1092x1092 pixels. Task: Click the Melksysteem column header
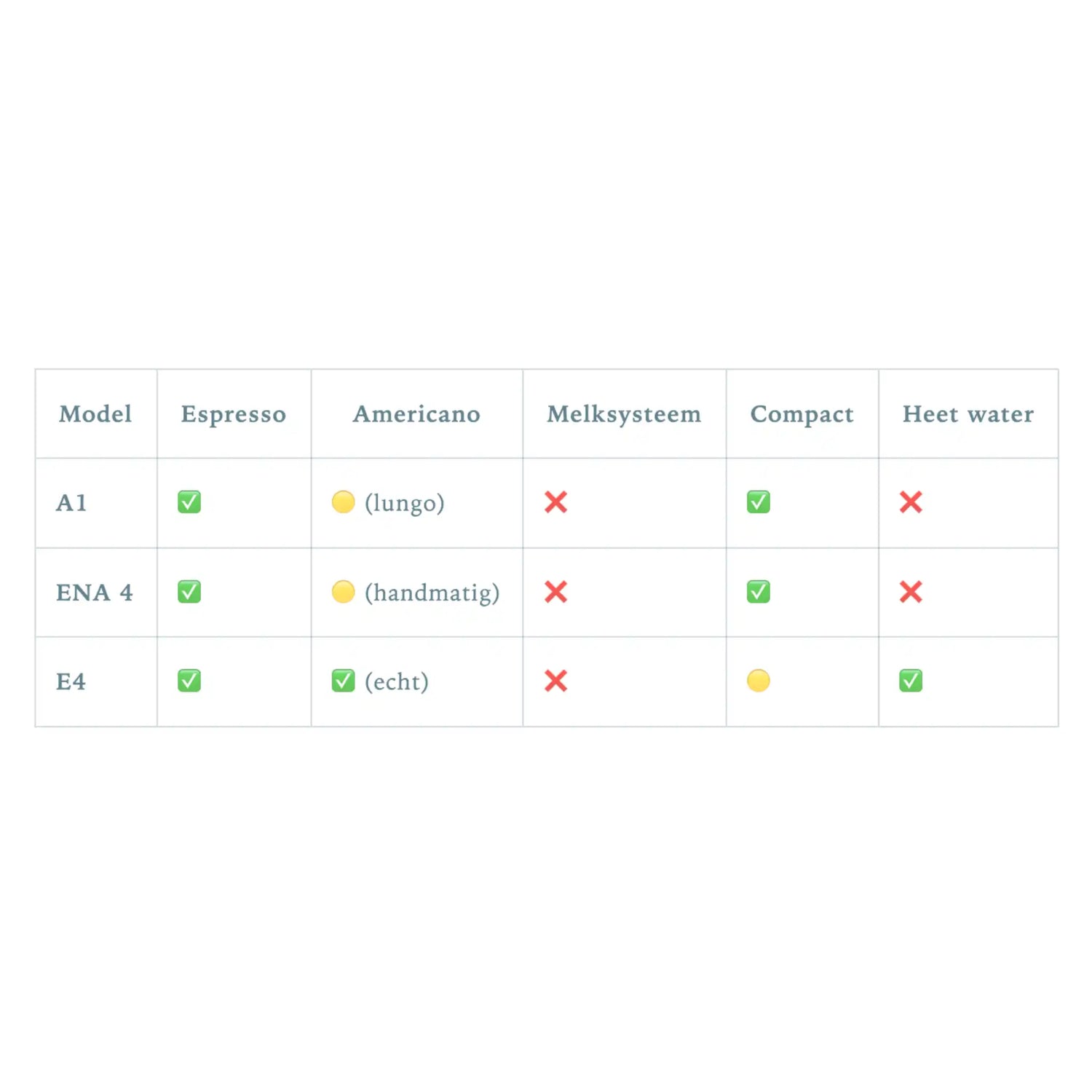coord(624,414)
